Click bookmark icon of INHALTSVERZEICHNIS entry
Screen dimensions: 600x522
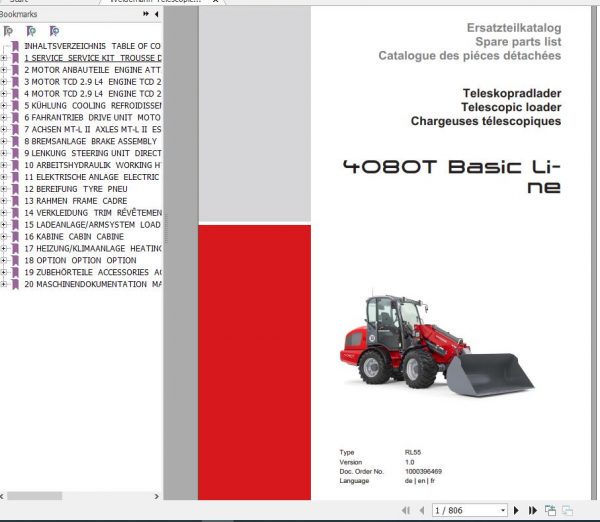click(x=15, y=46)
